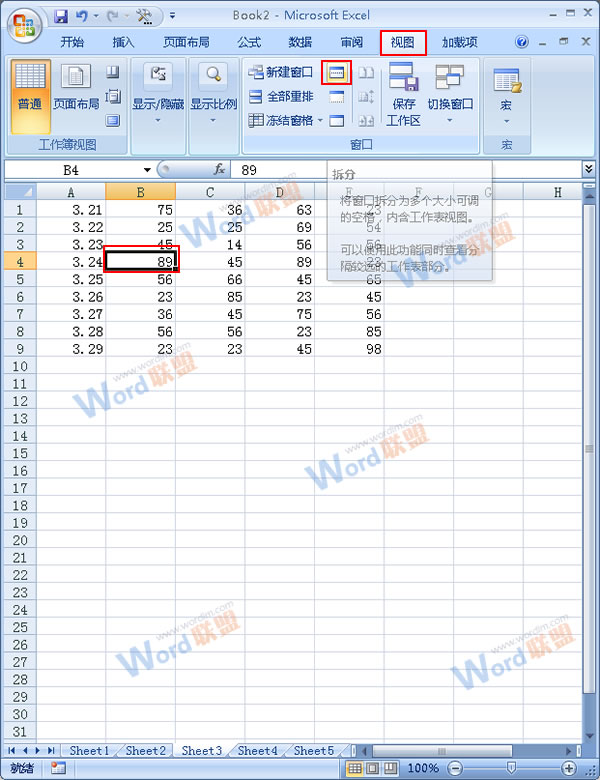Click the hide window icon
The height and width of the screenshot is (780, 600).
pos(337,97)
